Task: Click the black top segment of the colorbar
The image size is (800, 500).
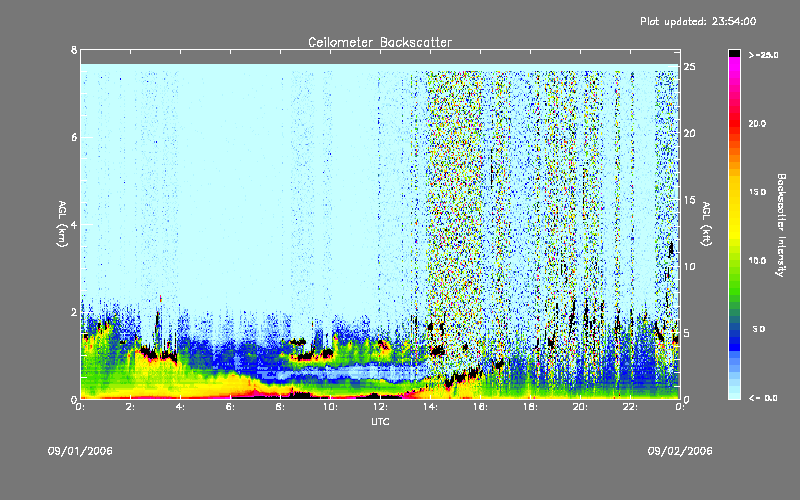Action: tap(734, 53)
